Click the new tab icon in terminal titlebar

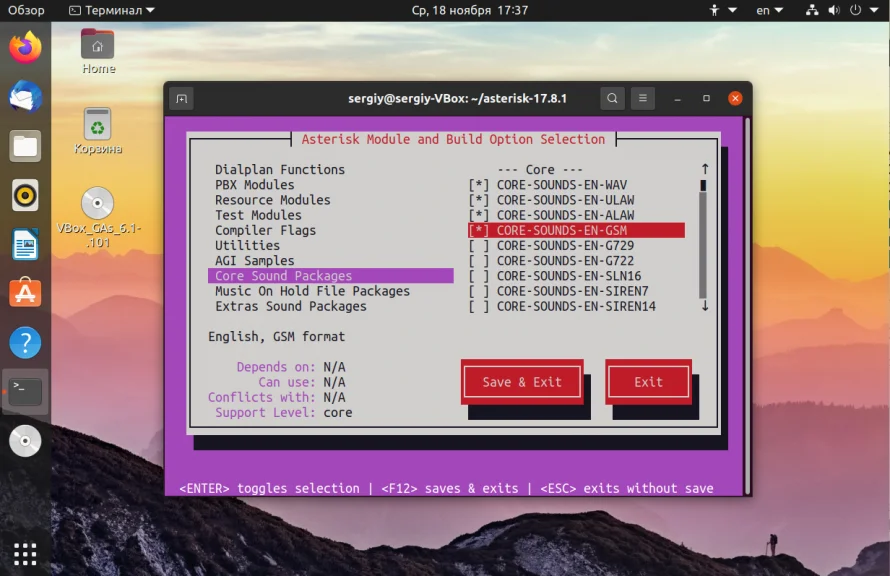click(x=181, y=98)
